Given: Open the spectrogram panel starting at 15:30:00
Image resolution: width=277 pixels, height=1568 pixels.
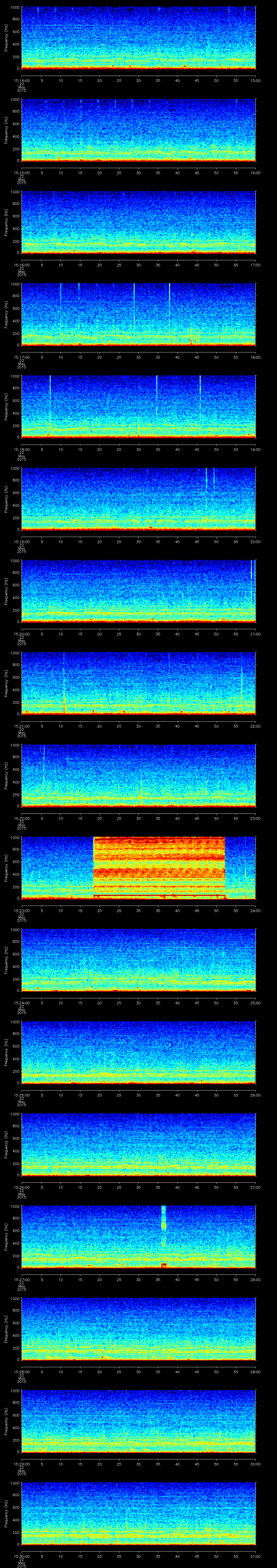Looking at the screenshot, I should pyautogui.click(x=138, y=1514).
